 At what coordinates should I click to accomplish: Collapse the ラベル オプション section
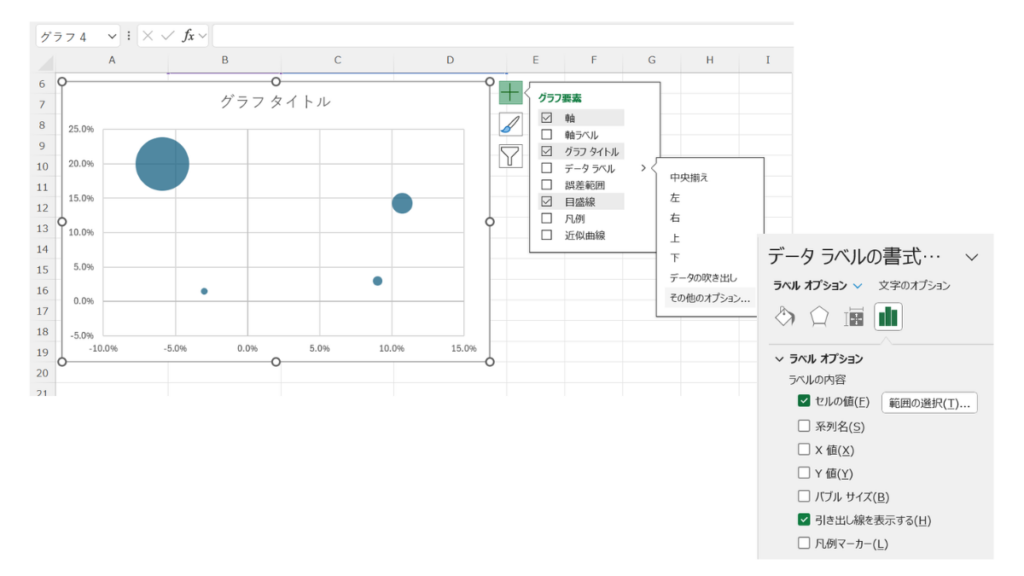779,359
